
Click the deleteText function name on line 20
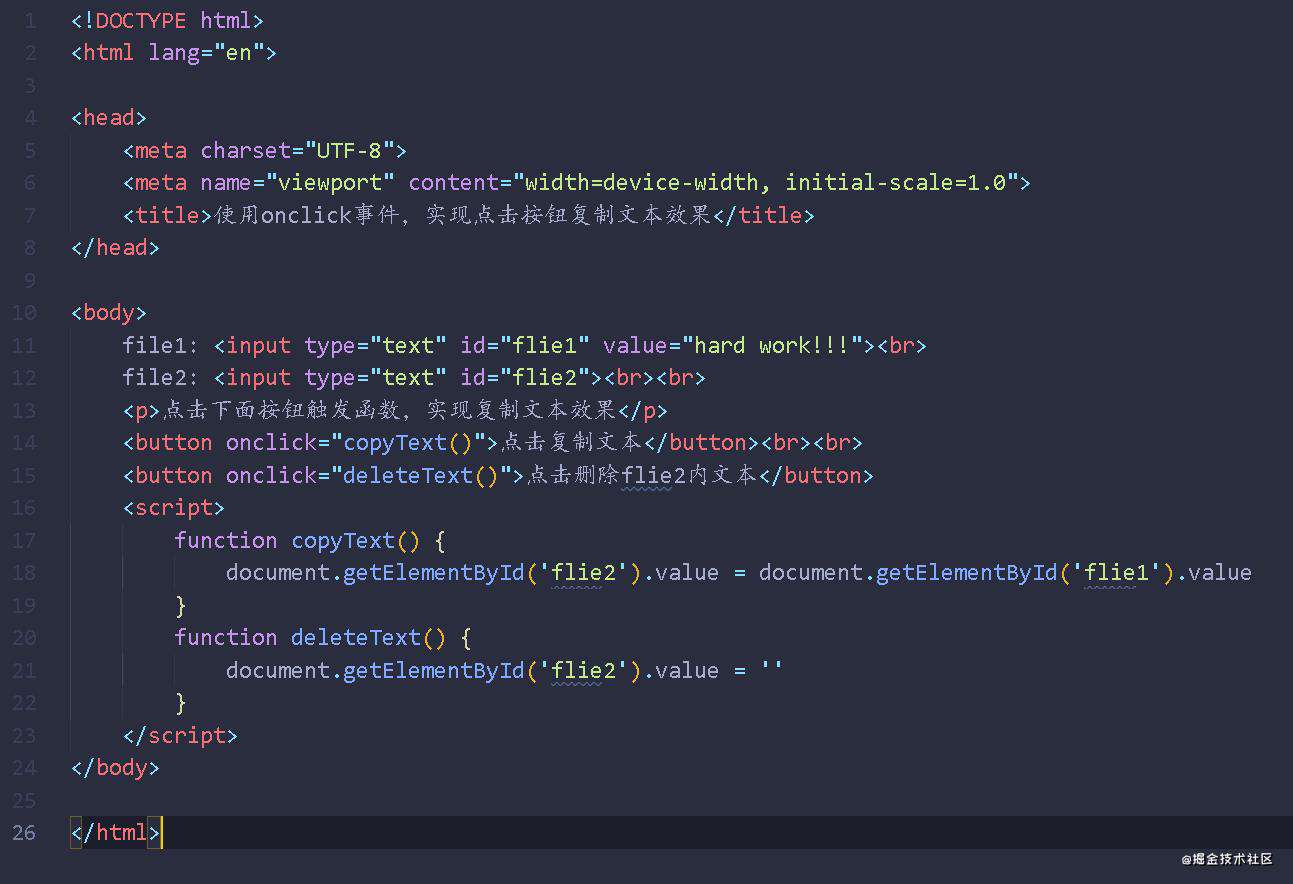coord(356,637)
